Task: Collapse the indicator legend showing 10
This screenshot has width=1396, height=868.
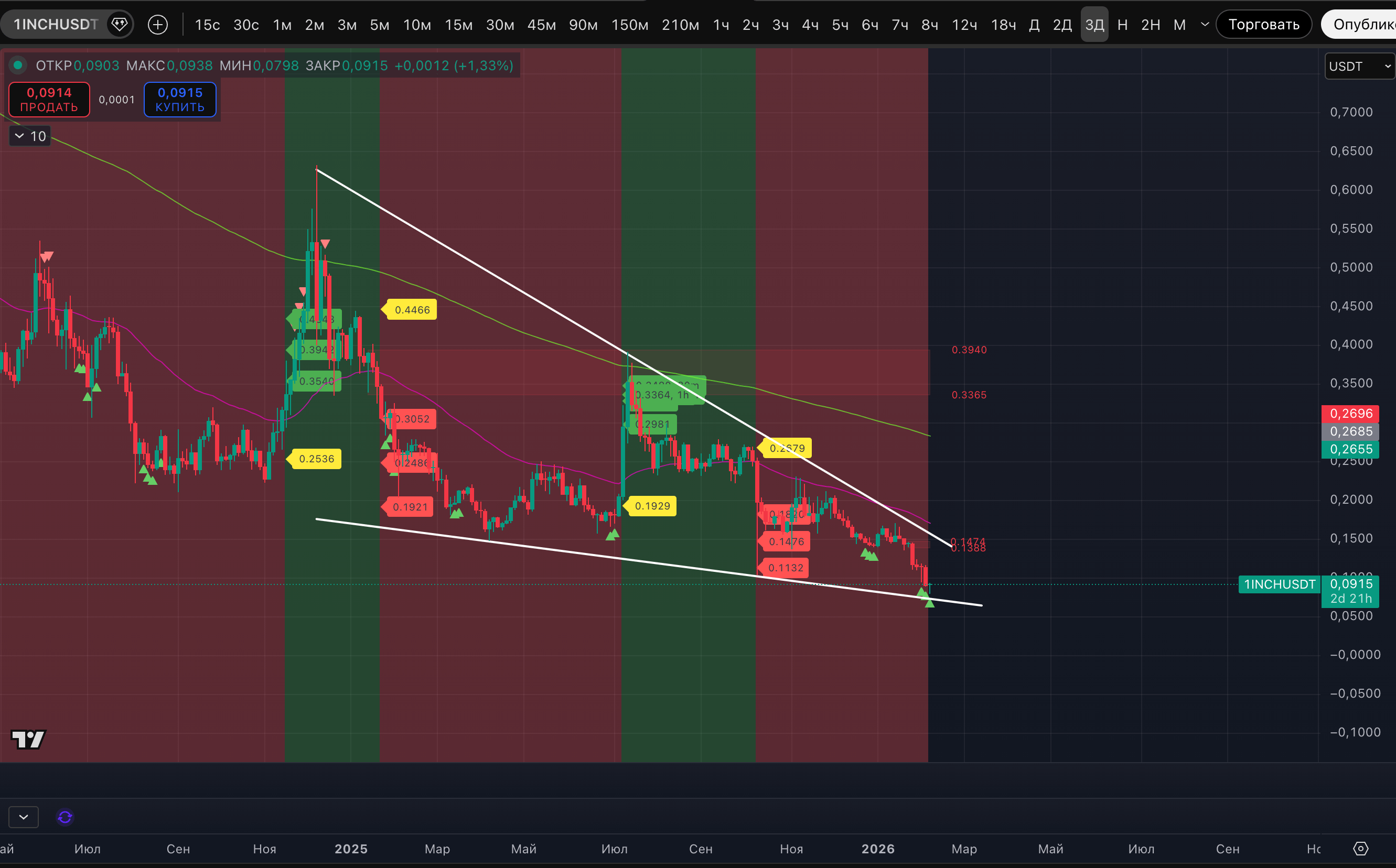Action: point(19,136)
